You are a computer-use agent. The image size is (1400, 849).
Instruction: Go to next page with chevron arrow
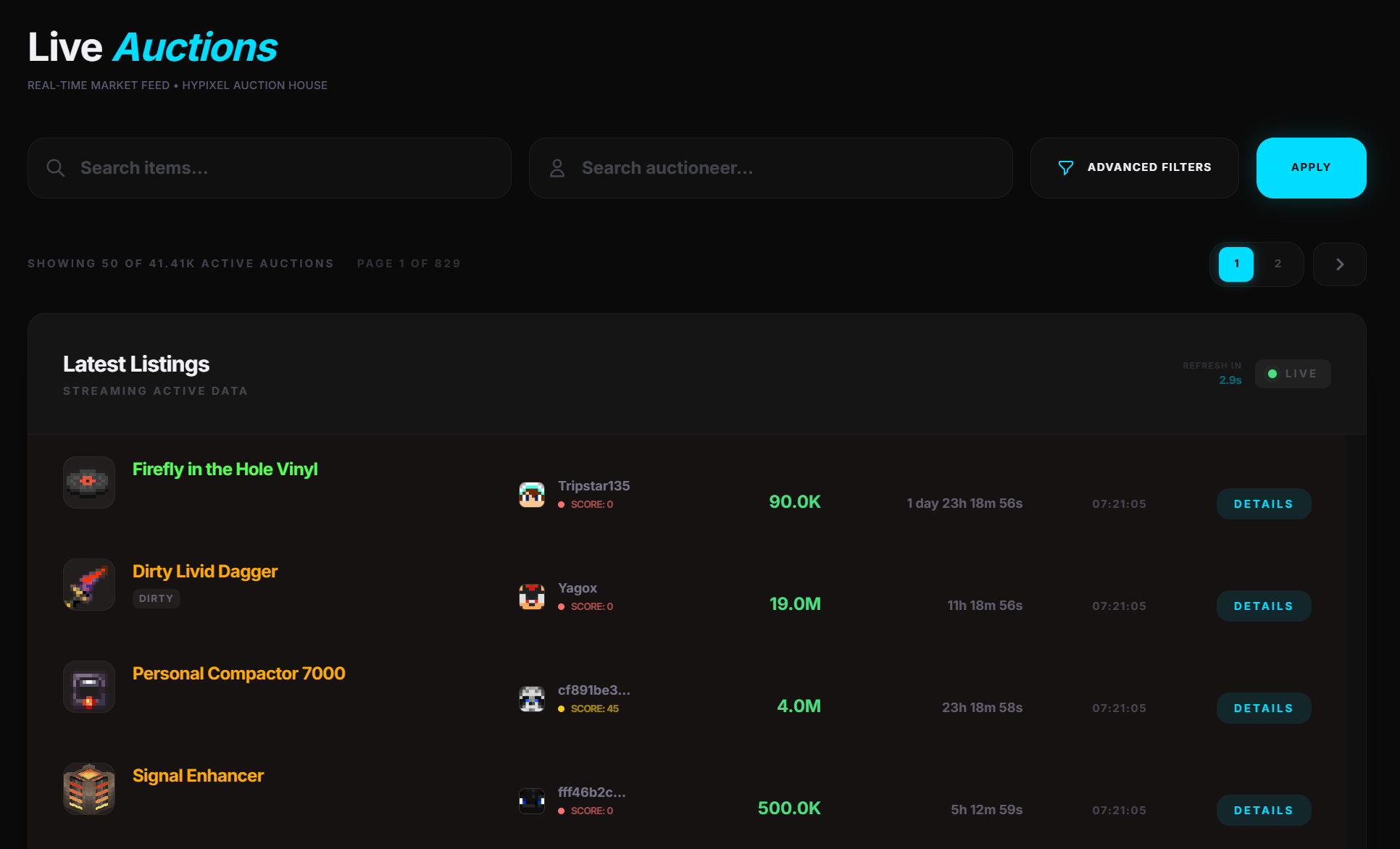point(1339,264)
